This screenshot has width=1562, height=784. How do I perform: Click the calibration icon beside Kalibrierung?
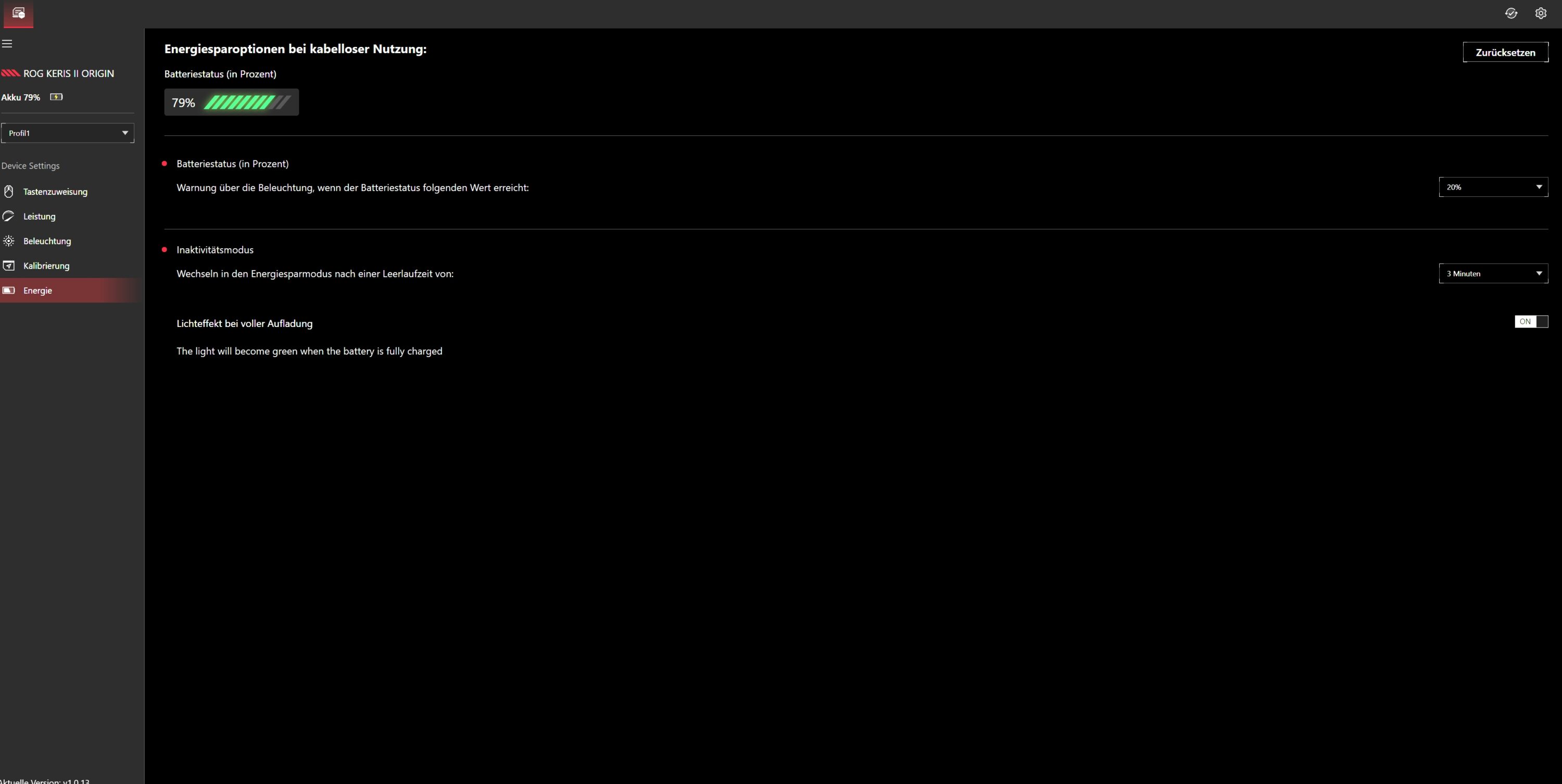(x=8, y=265)
